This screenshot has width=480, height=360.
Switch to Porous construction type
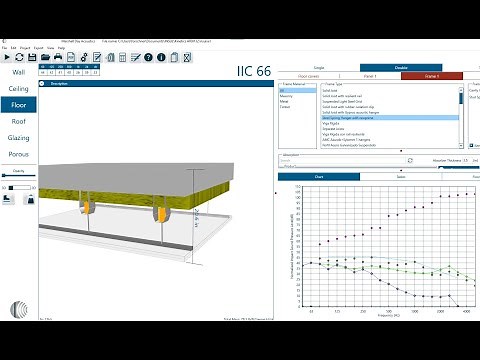click(x=19, y=154)
